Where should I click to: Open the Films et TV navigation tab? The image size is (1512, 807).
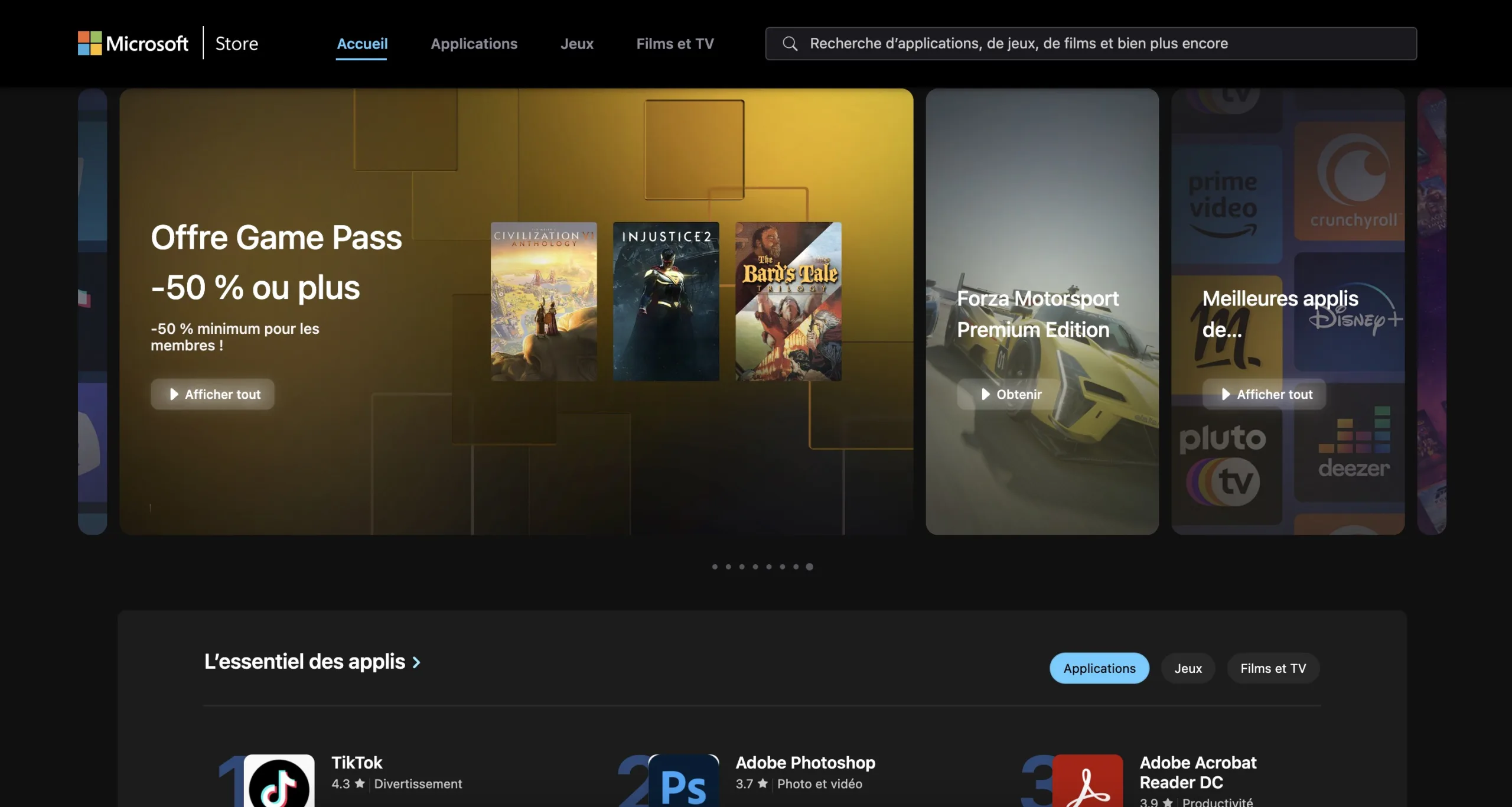coord(675,43)
